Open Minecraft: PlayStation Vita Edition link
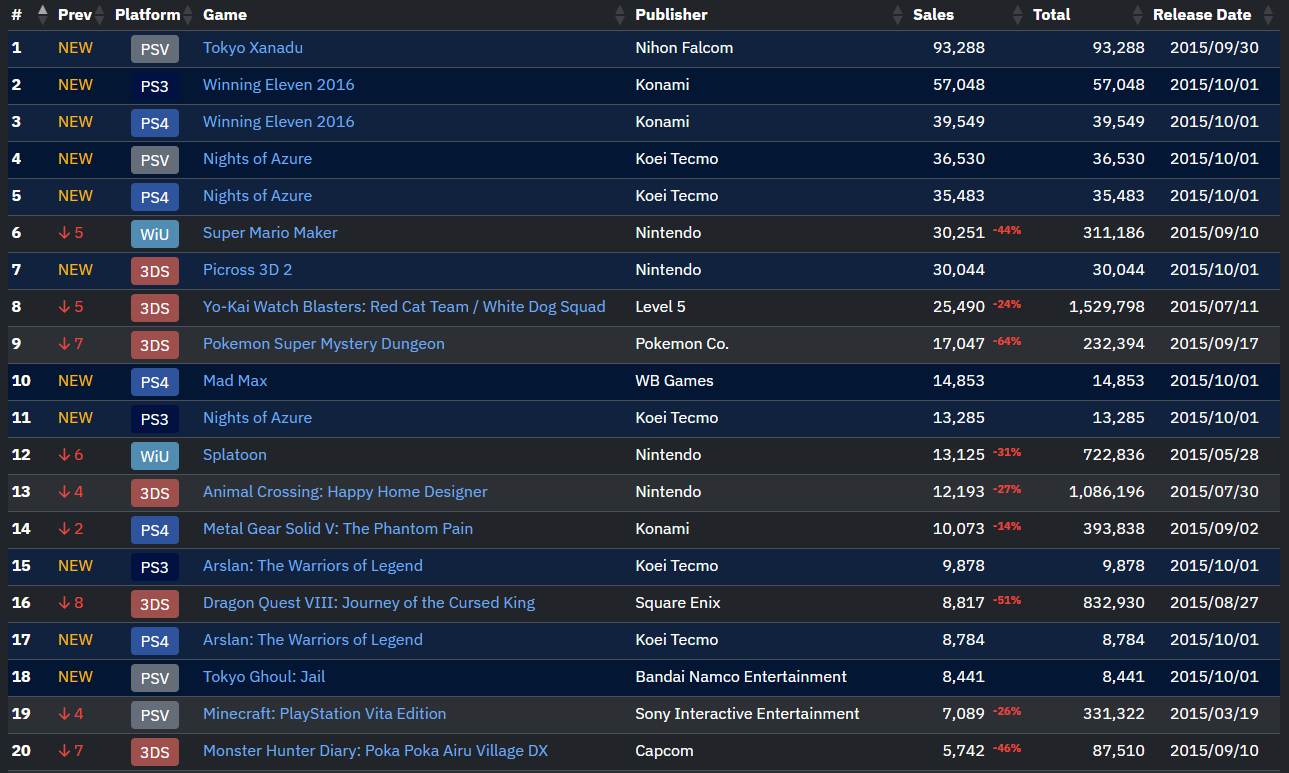1289x773 pixels. click(325, 714)
